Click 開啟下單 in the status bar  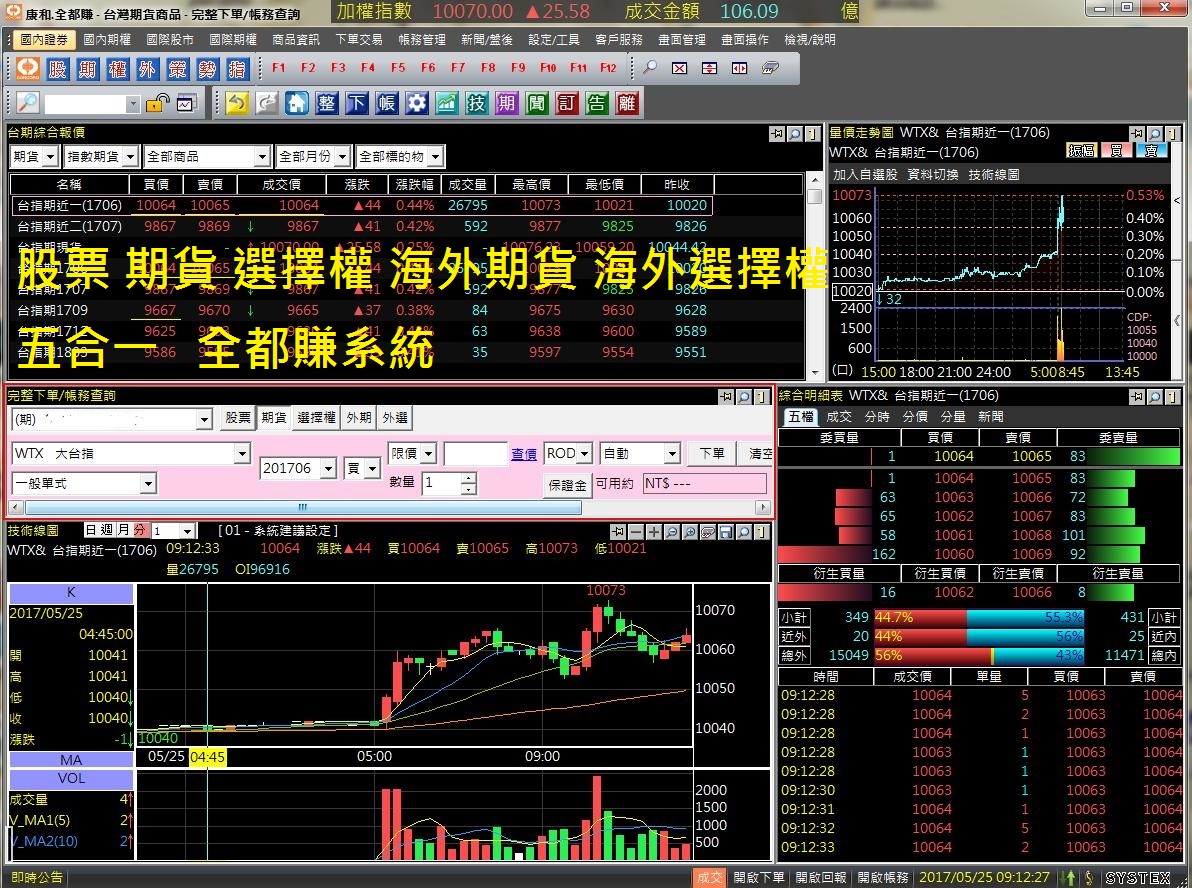coord(759,877)
